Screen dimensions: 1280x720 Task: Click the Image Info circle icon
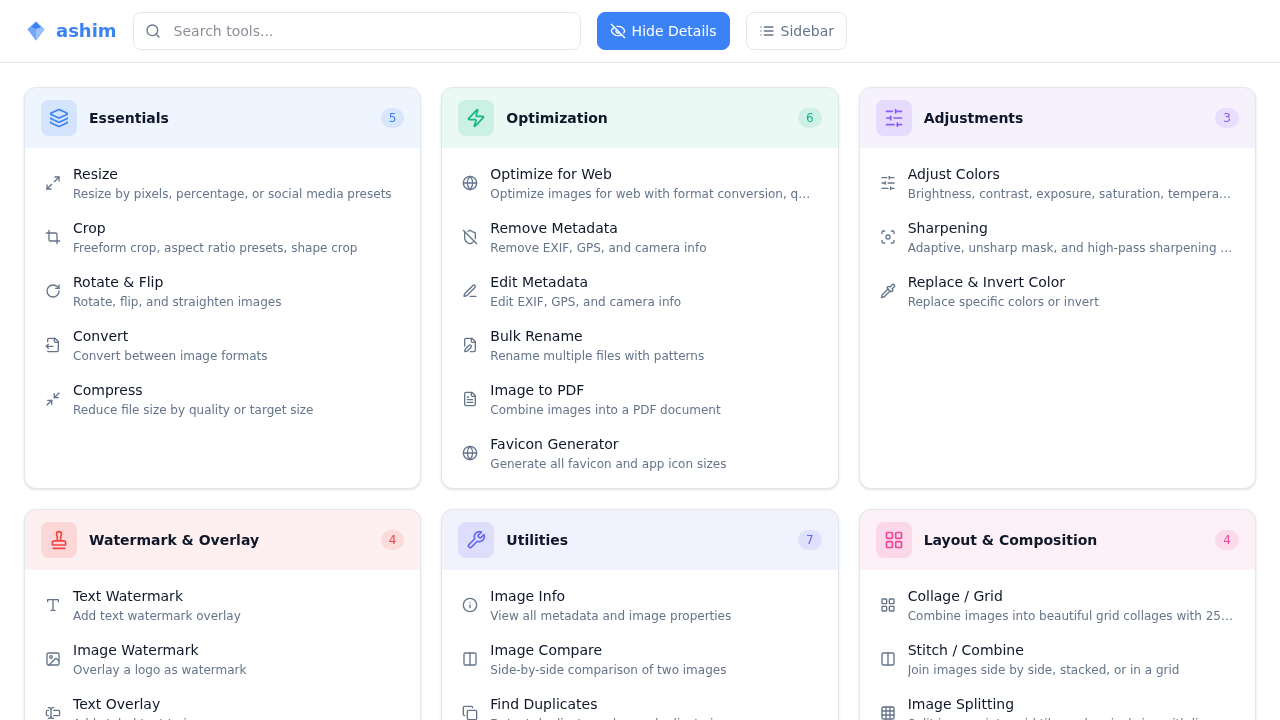470,605
